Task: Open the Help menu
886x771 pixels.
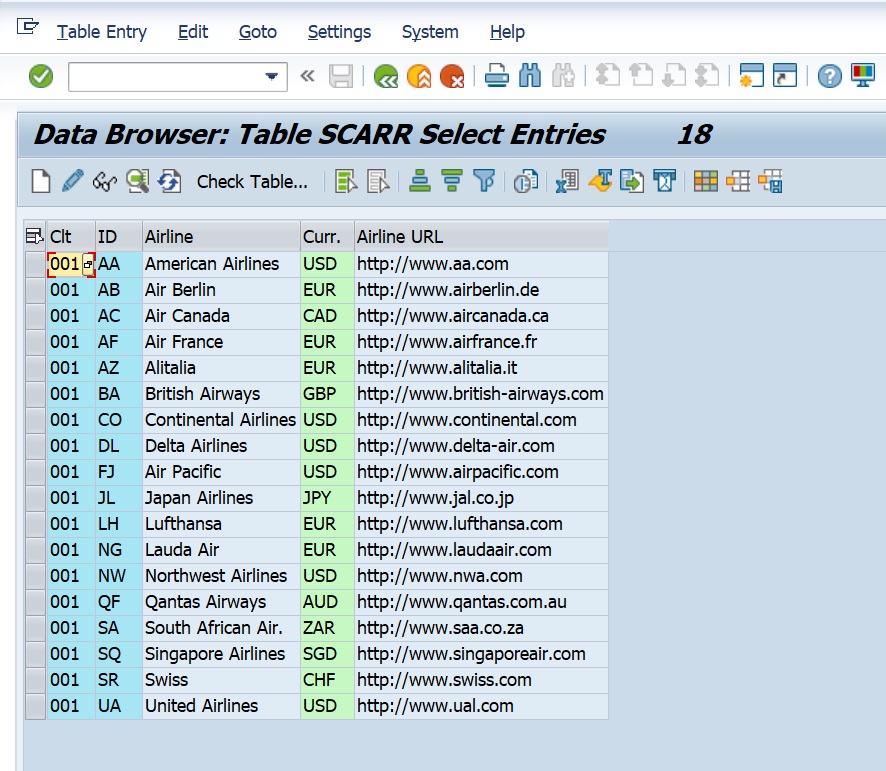Action: [x=507, y=32]
